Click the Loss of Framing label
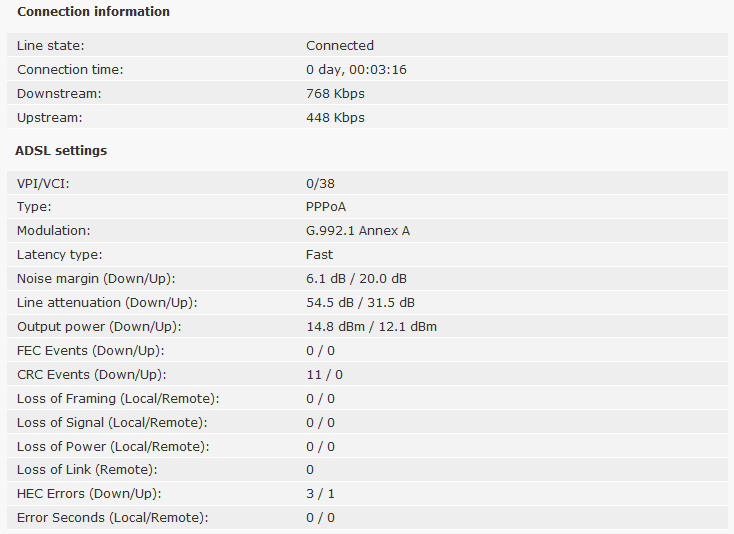The width and height of the screenshot is (734, 534). click(118, 399)
